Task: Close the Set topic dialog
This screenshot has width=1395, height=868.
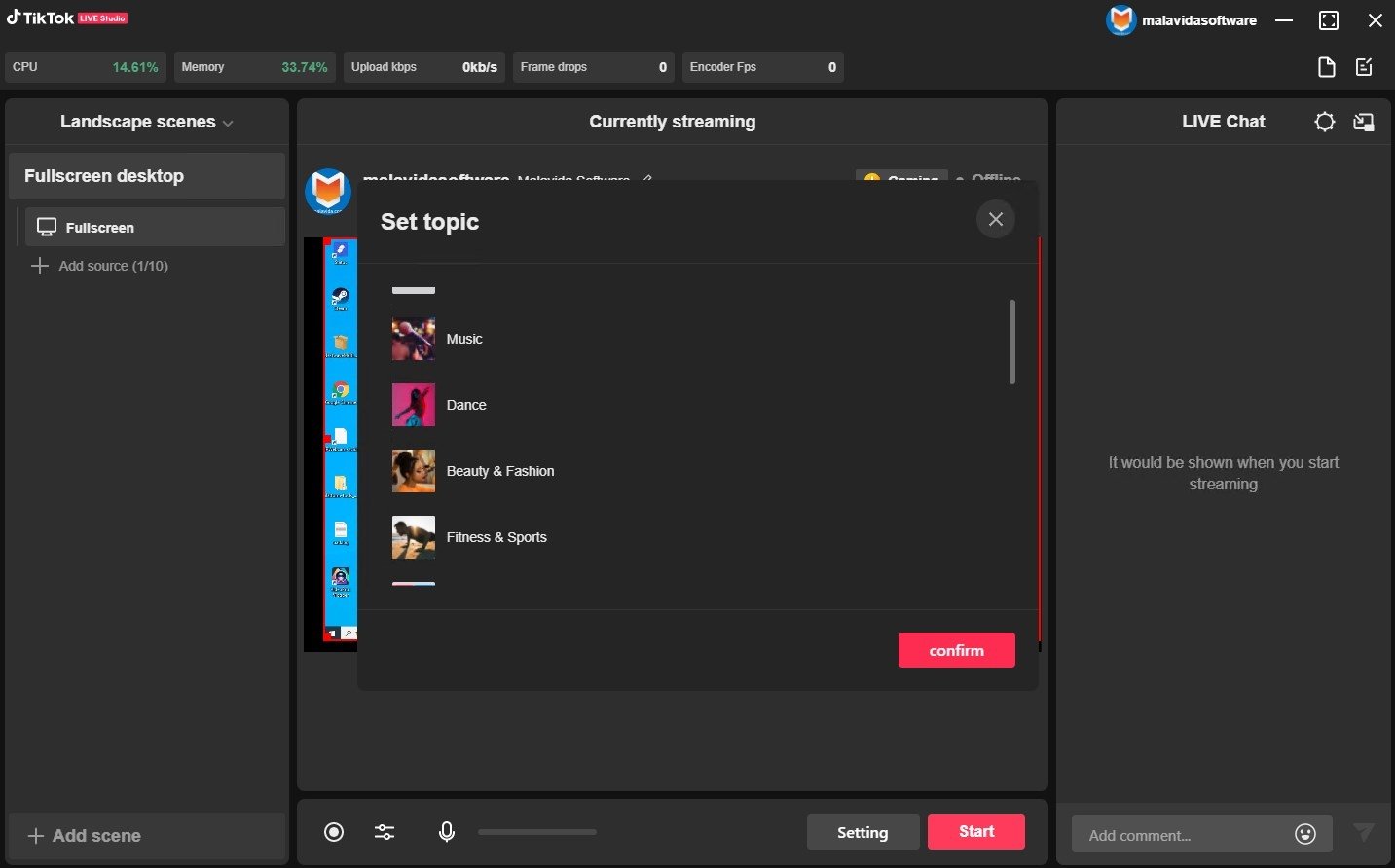Action: 995,219
